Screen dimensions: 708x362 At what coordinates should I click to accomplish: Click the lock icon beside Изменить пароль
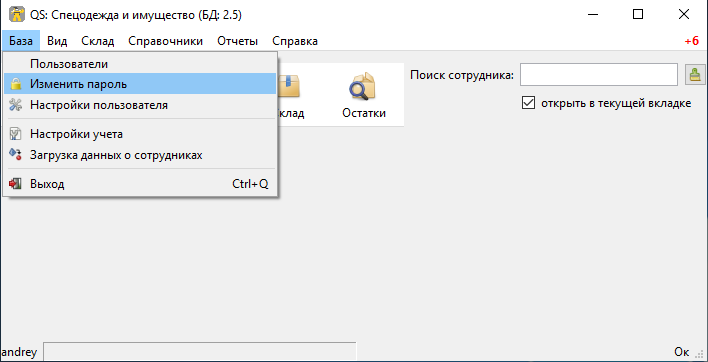pos(16,84)
